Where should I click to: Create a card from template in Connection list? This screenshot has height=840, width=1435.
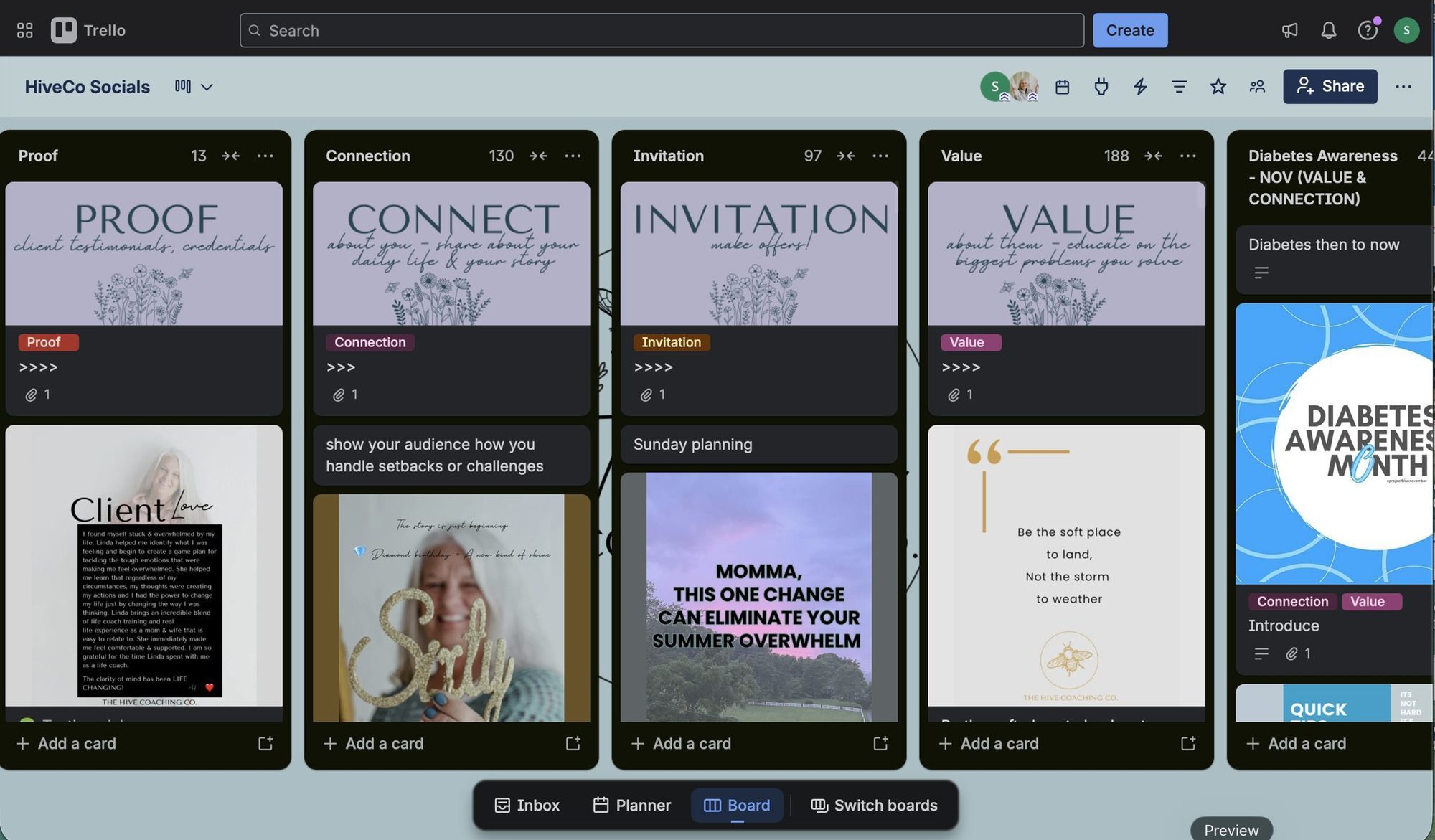point(573,743)
